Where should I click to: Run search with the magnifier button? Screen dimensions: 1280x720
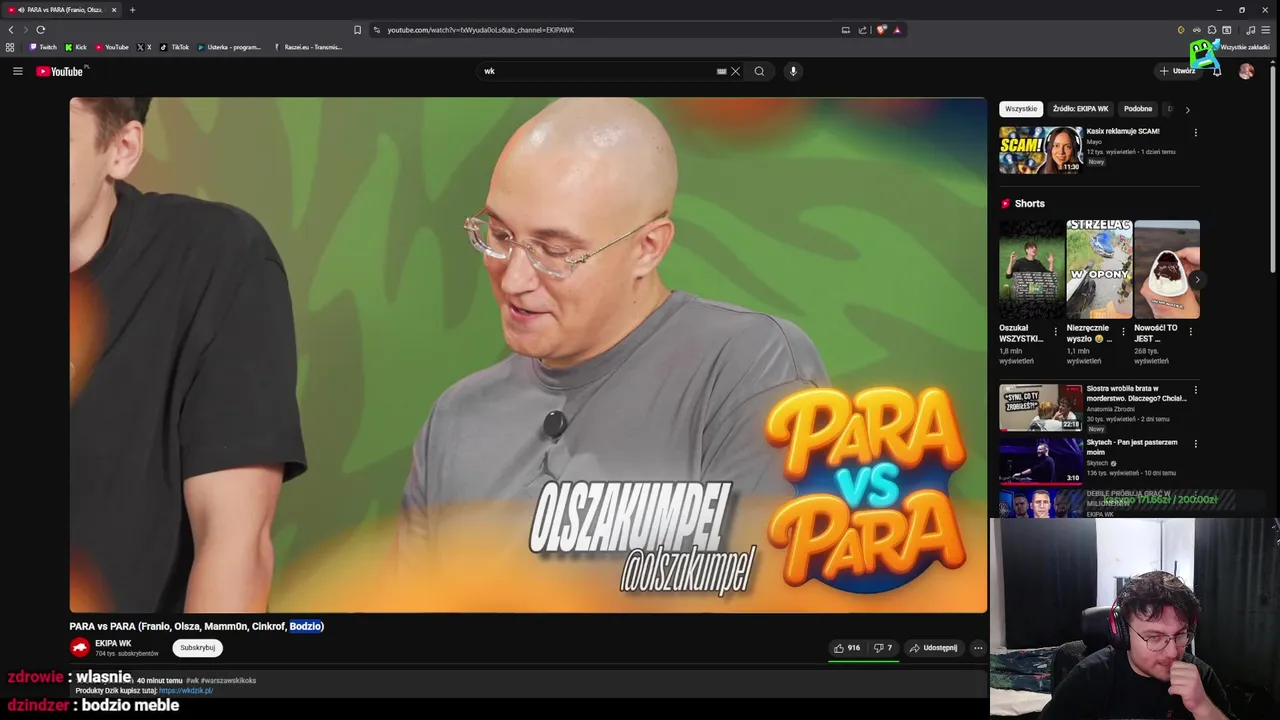point(759,71)
